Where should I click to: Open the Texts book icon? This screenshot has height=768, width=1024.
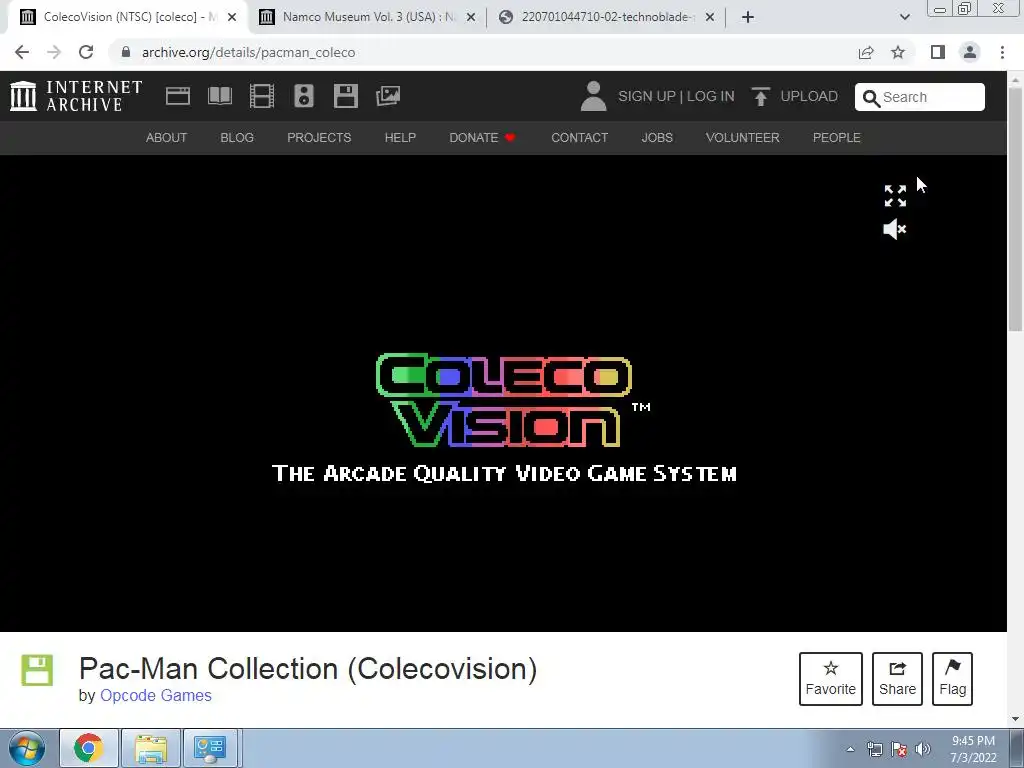pos(220,96)
